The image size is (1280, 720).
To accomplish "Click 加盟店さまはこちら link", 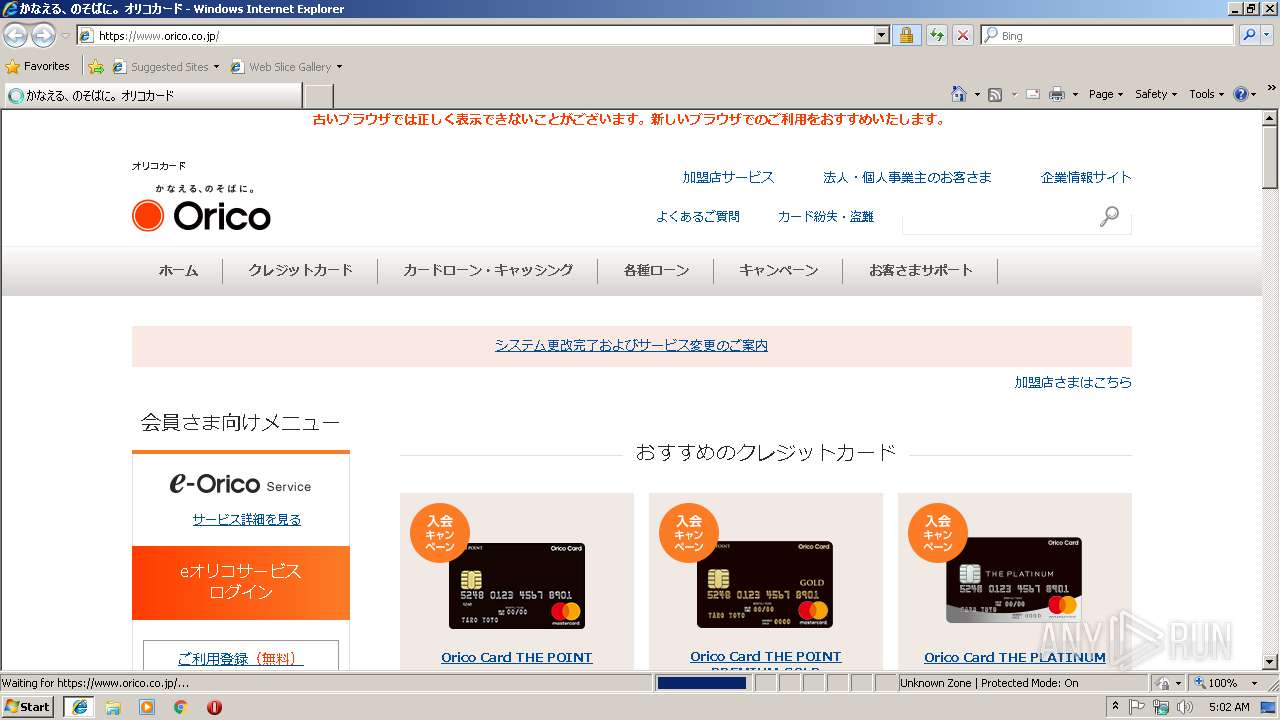I will point(1073,382).
